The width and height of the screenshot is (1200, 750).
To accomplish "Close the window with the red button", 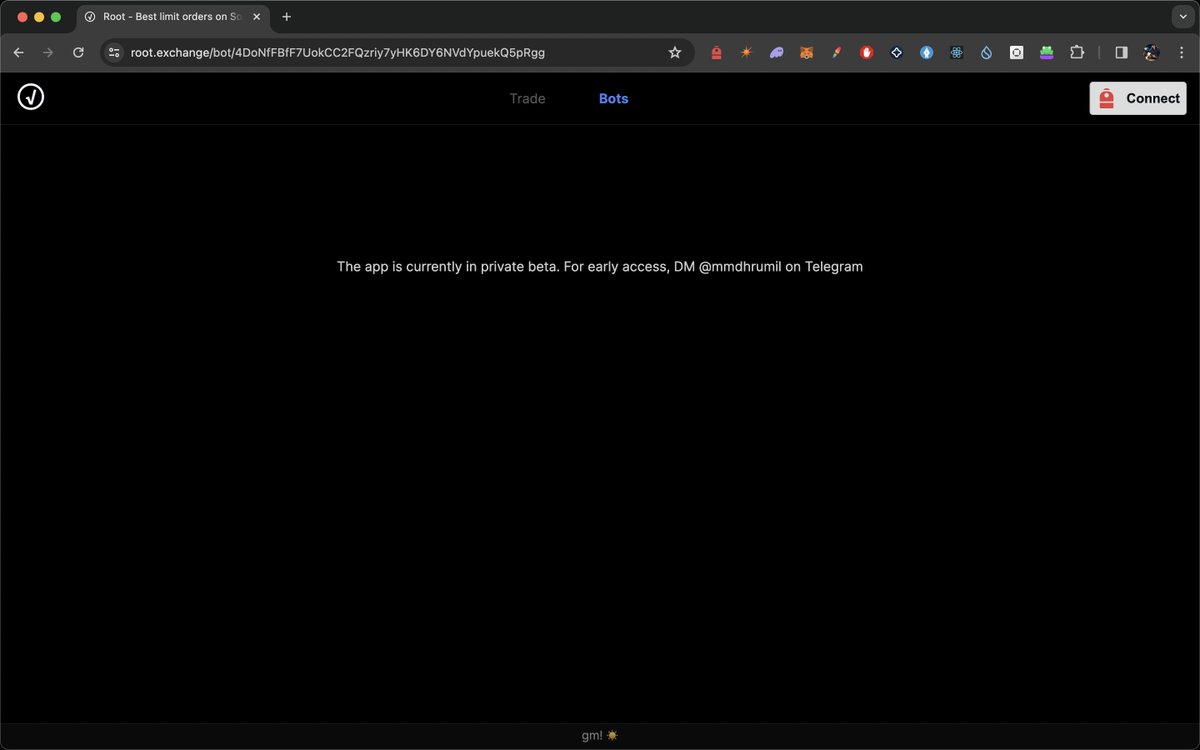I will pos(23,17).
